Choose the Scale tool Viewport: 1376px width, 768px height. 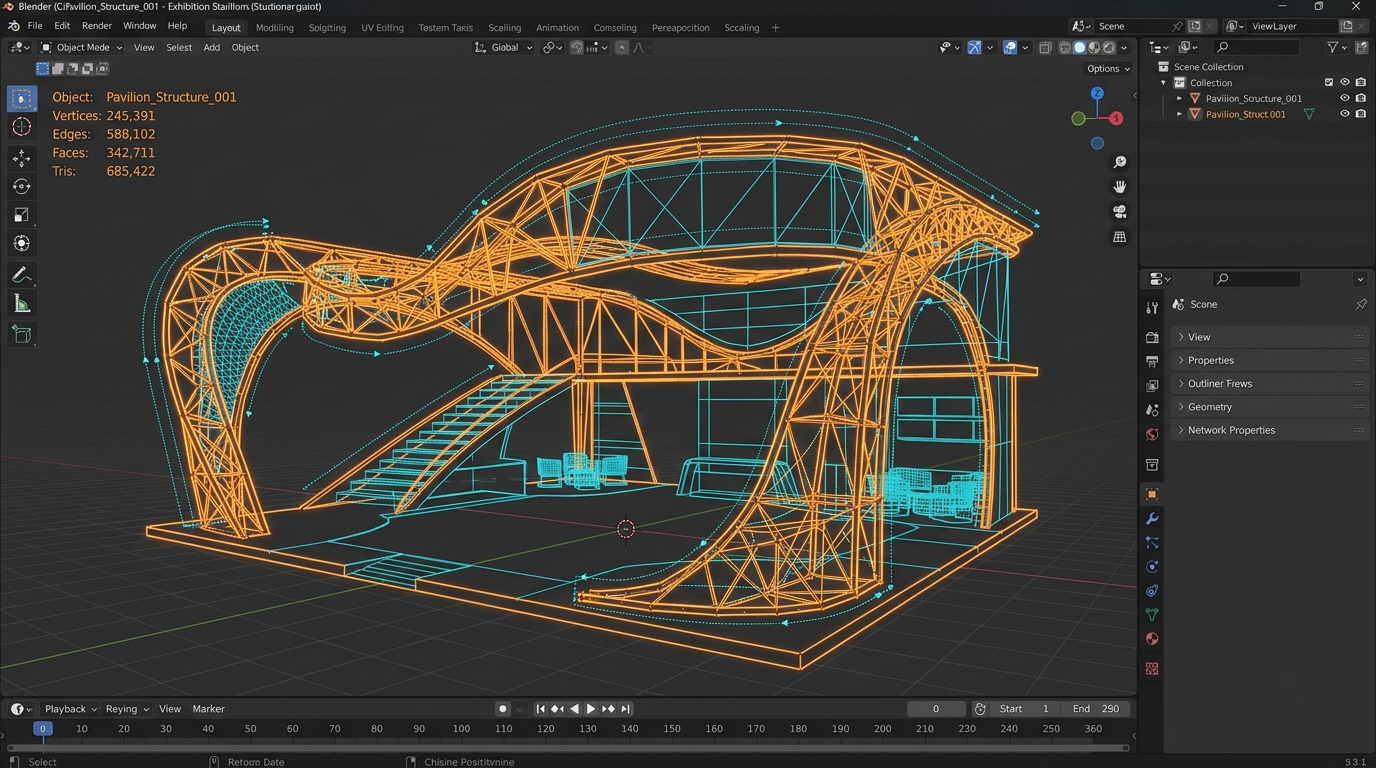(x=22, y=215)
